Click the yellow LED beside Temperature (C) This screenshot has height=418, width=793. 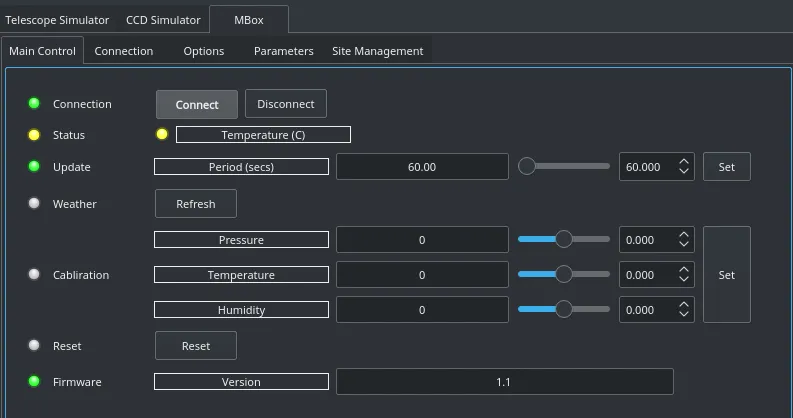(162, 134)
